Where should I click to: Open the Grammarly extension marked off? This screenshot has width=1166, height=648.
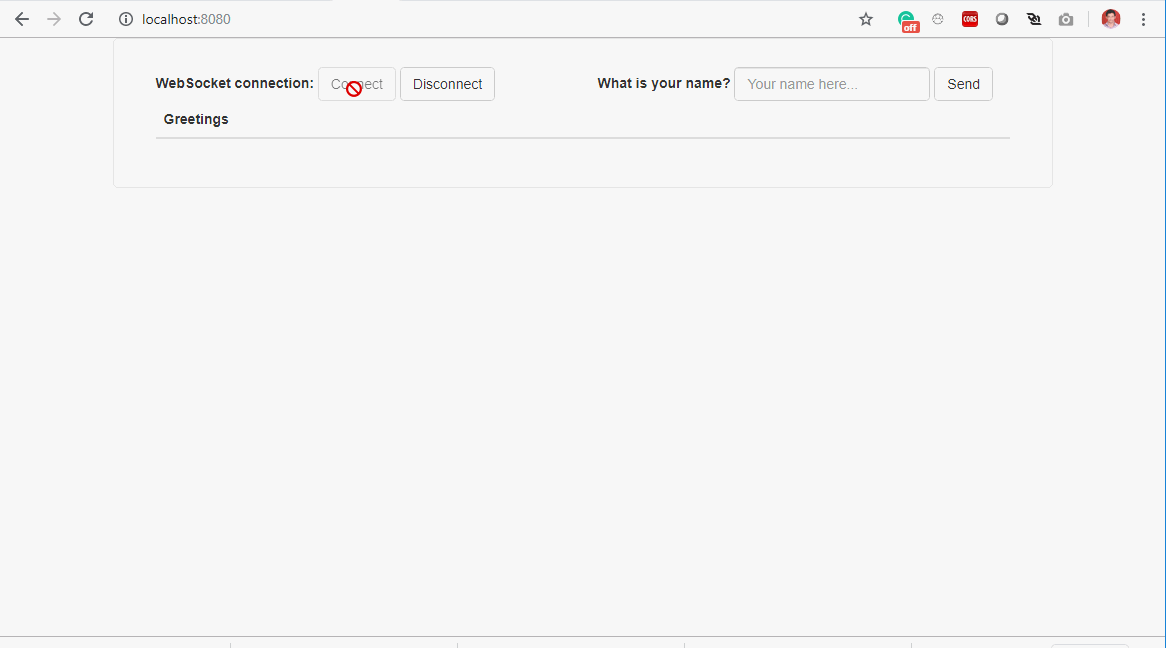(x=907, y=21)
